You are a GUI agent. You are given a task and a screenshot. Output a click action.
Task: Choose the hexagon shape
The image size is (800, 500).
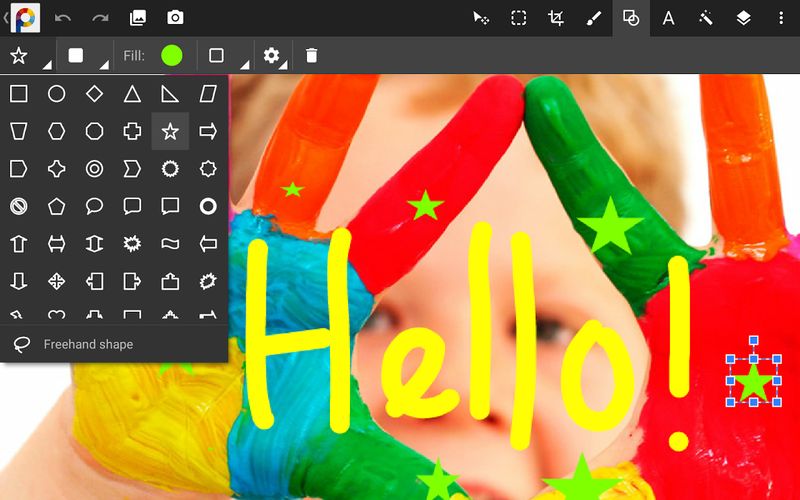57,131
